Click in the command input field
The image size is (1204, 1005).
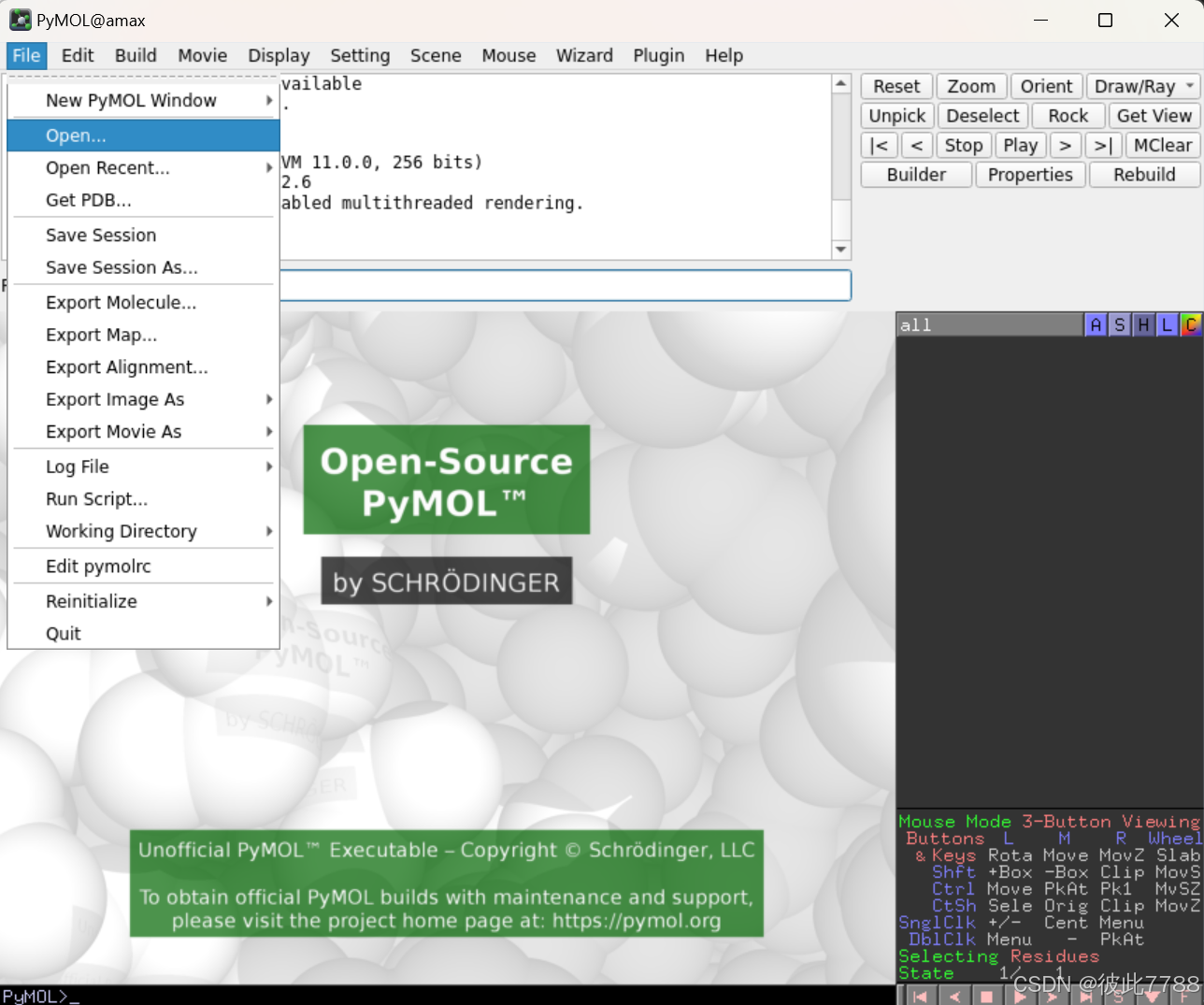coord(566,285)
